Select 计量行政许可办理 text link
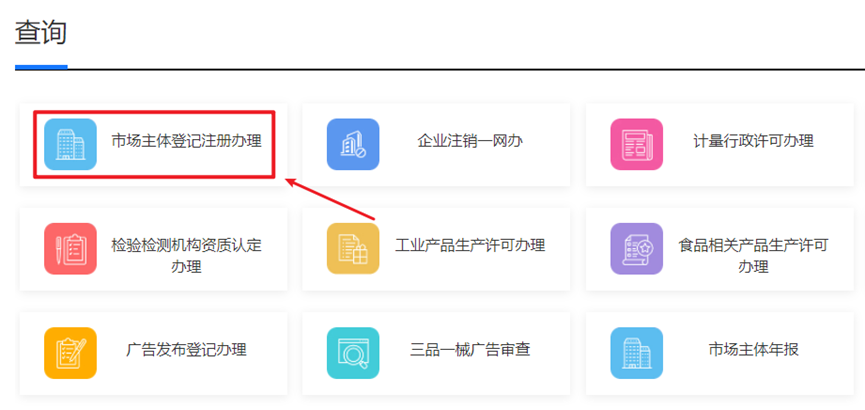Viewport: 865px width, 410px height. pos(753,141)
